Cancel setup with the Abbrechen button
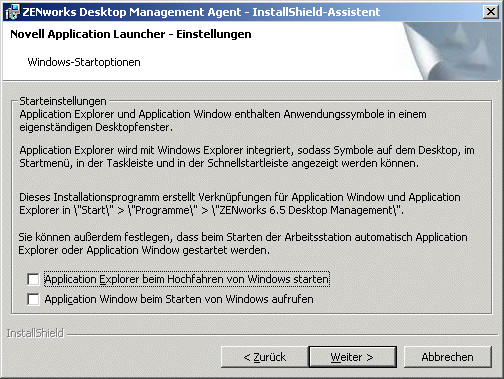Image resolution: width=504 pixels, height=379 pixels. point(448,357)
